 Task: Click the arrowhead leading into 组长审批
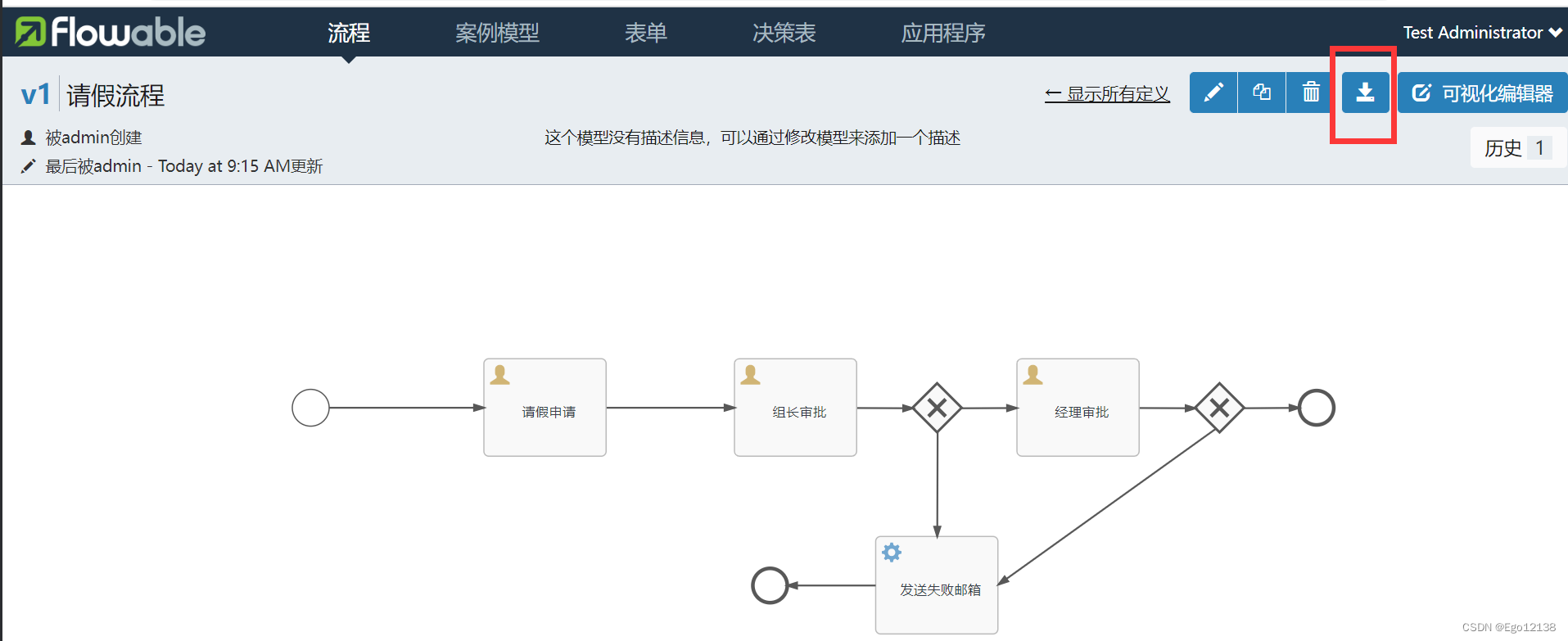730,408
